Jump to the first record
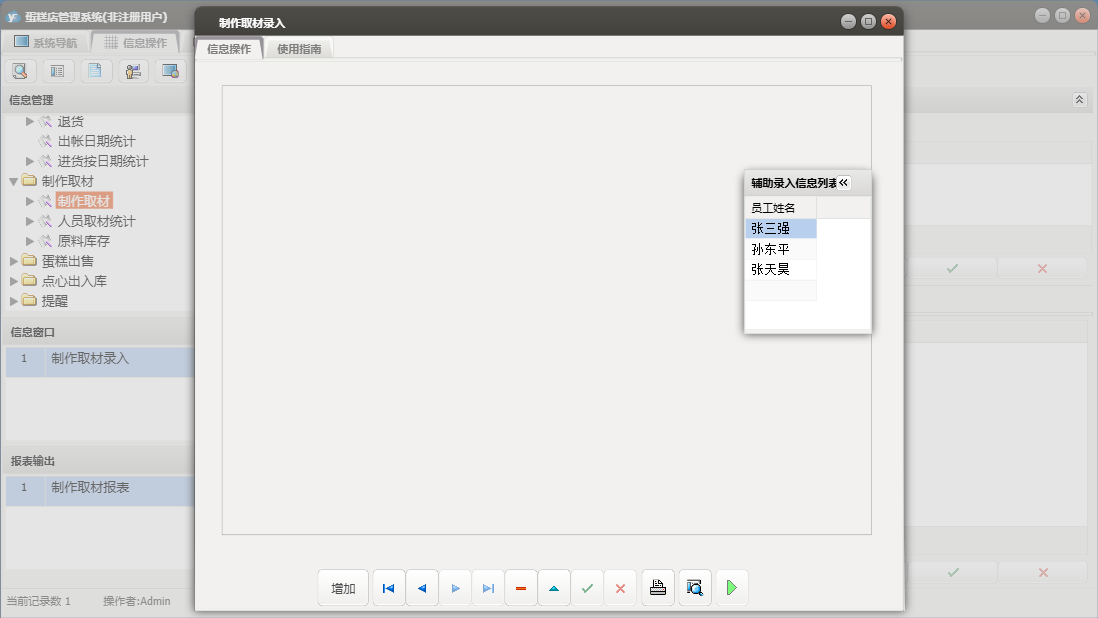 point(389,588)
